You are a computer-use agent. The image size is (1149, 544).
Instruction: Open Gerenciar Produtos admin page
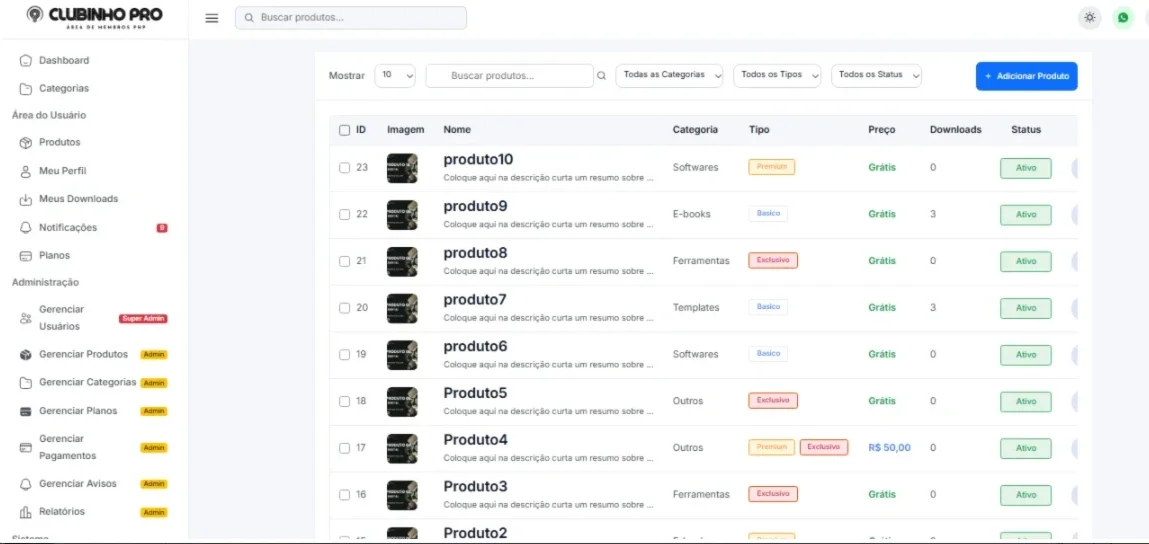(84, 354)
